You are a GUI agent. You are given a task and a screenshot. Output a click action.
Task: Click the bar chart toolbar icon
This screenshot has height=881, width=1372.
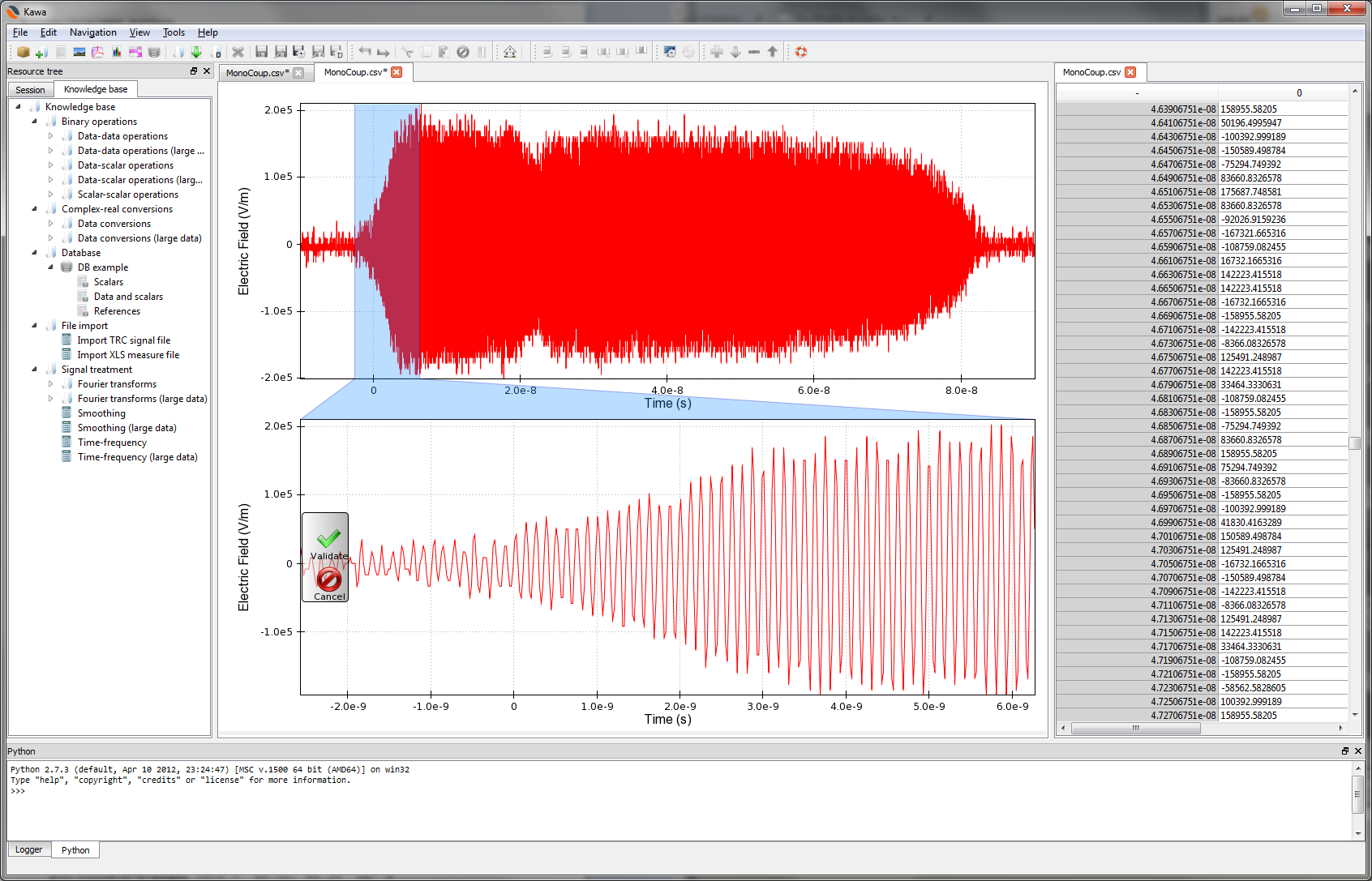[117, 52]
